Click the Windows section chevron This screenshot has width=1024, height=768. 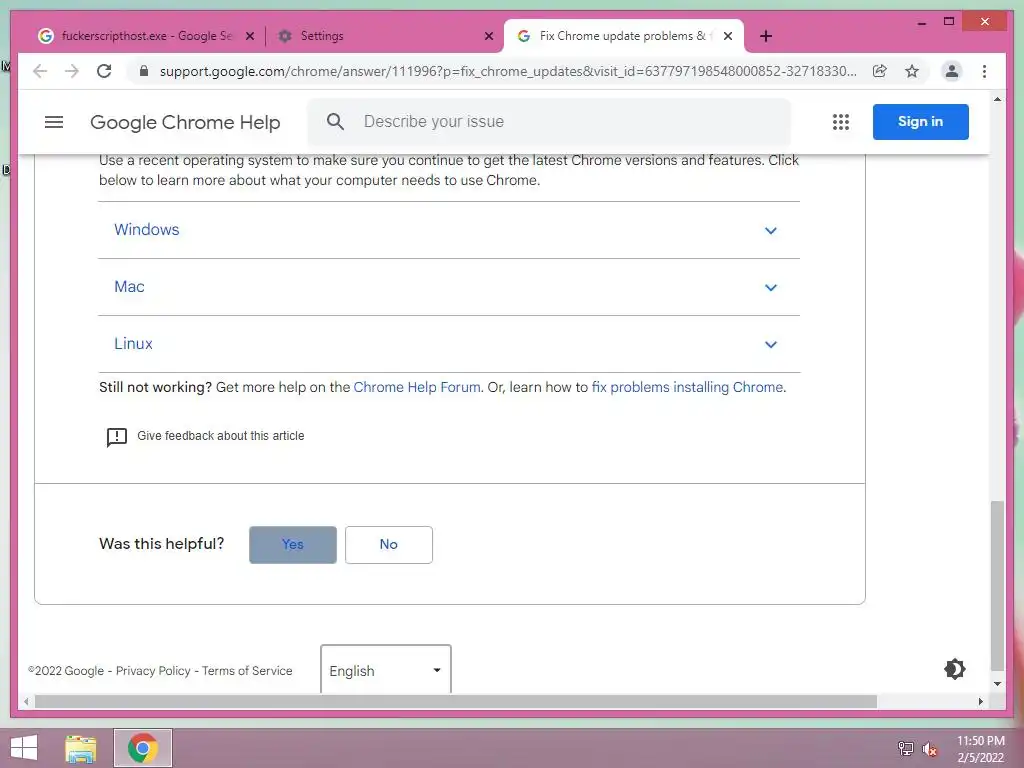tap(771, 231)
